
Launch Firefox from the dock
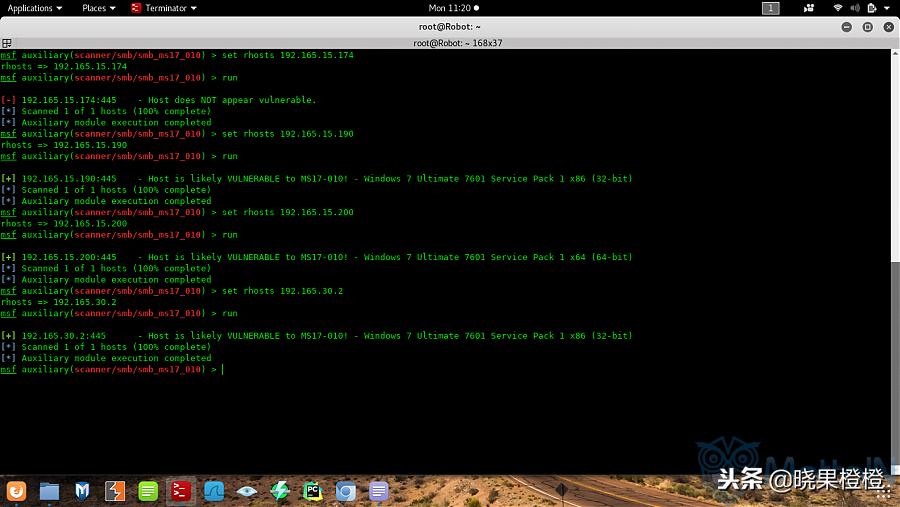tap(17, 491)
